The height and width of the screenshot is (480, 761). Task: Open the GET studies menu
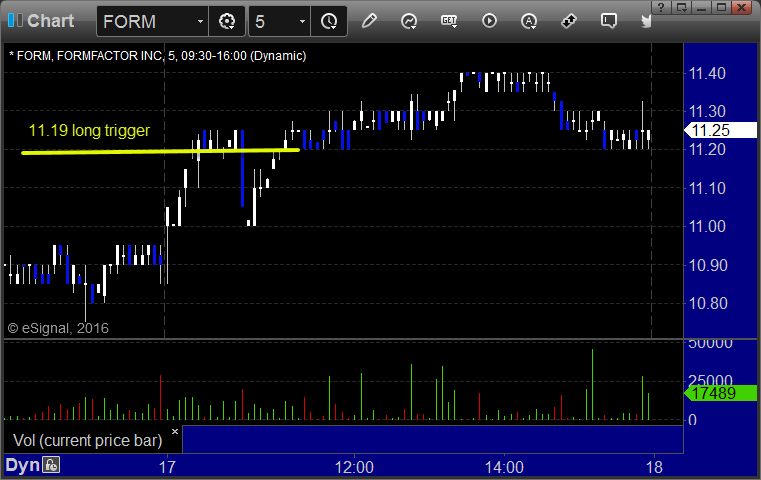[x=449, y=21]
